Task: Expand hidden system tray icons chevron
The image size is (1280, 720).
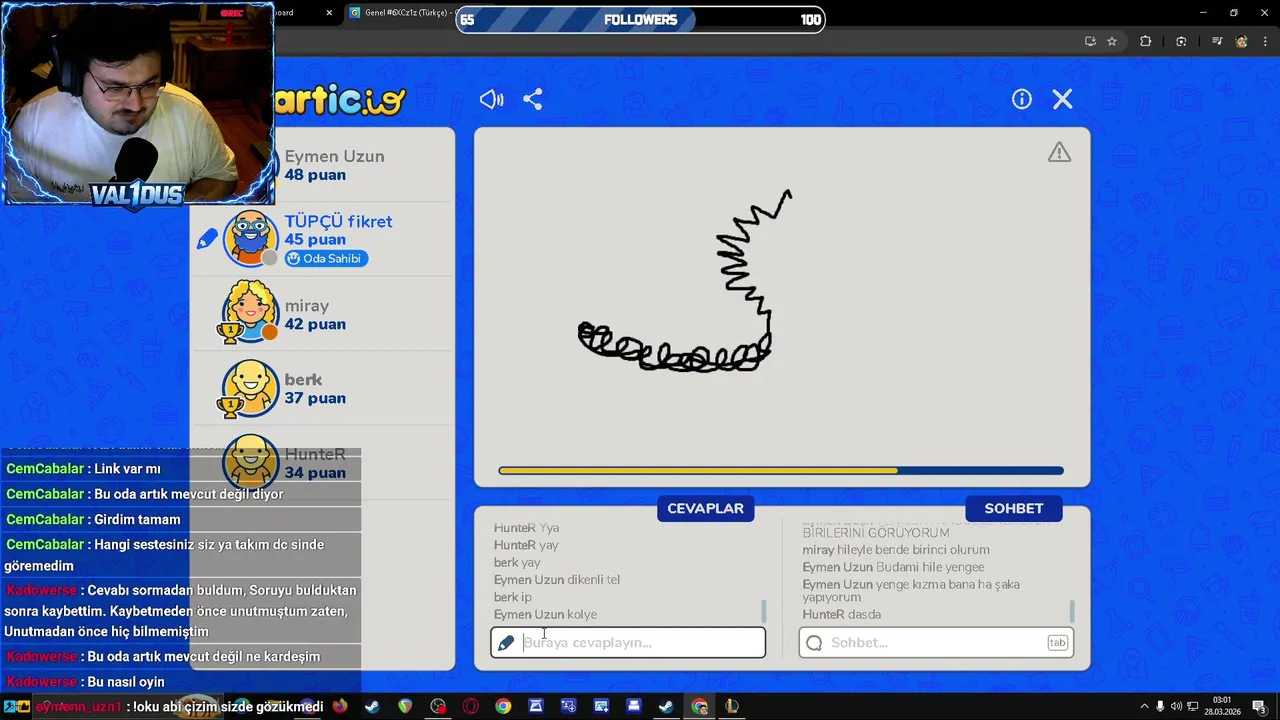Action: [1143, 706]
